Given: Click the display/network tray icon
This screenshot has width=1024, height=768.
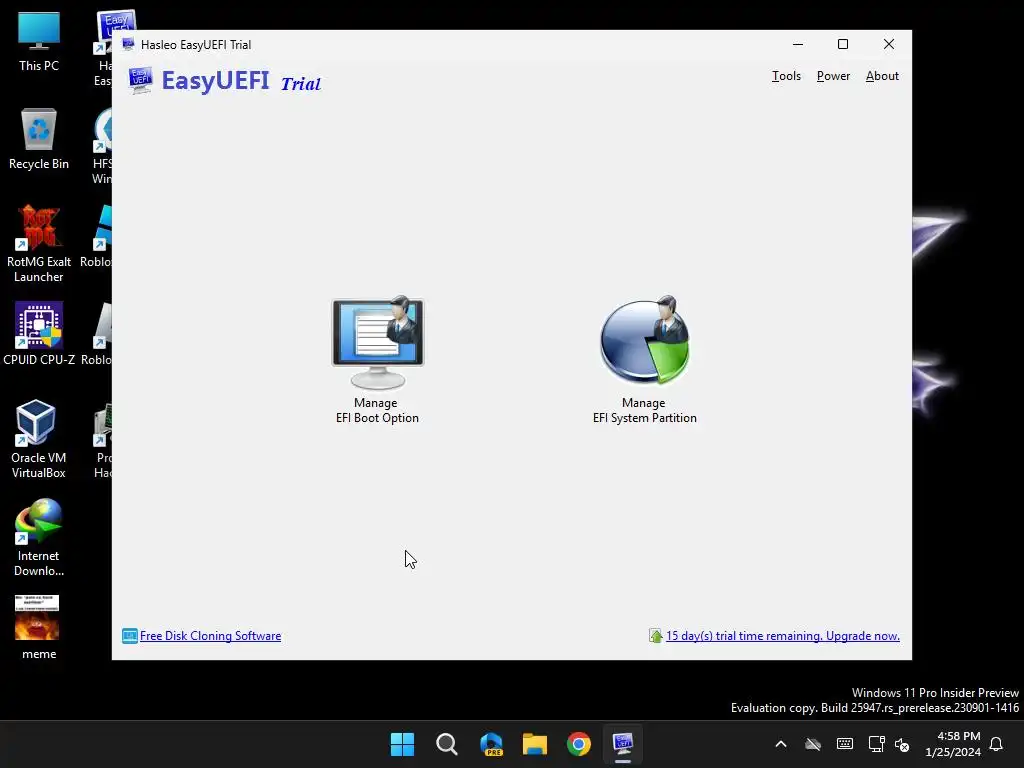Looking at the screenshot, I should (876, 744).
